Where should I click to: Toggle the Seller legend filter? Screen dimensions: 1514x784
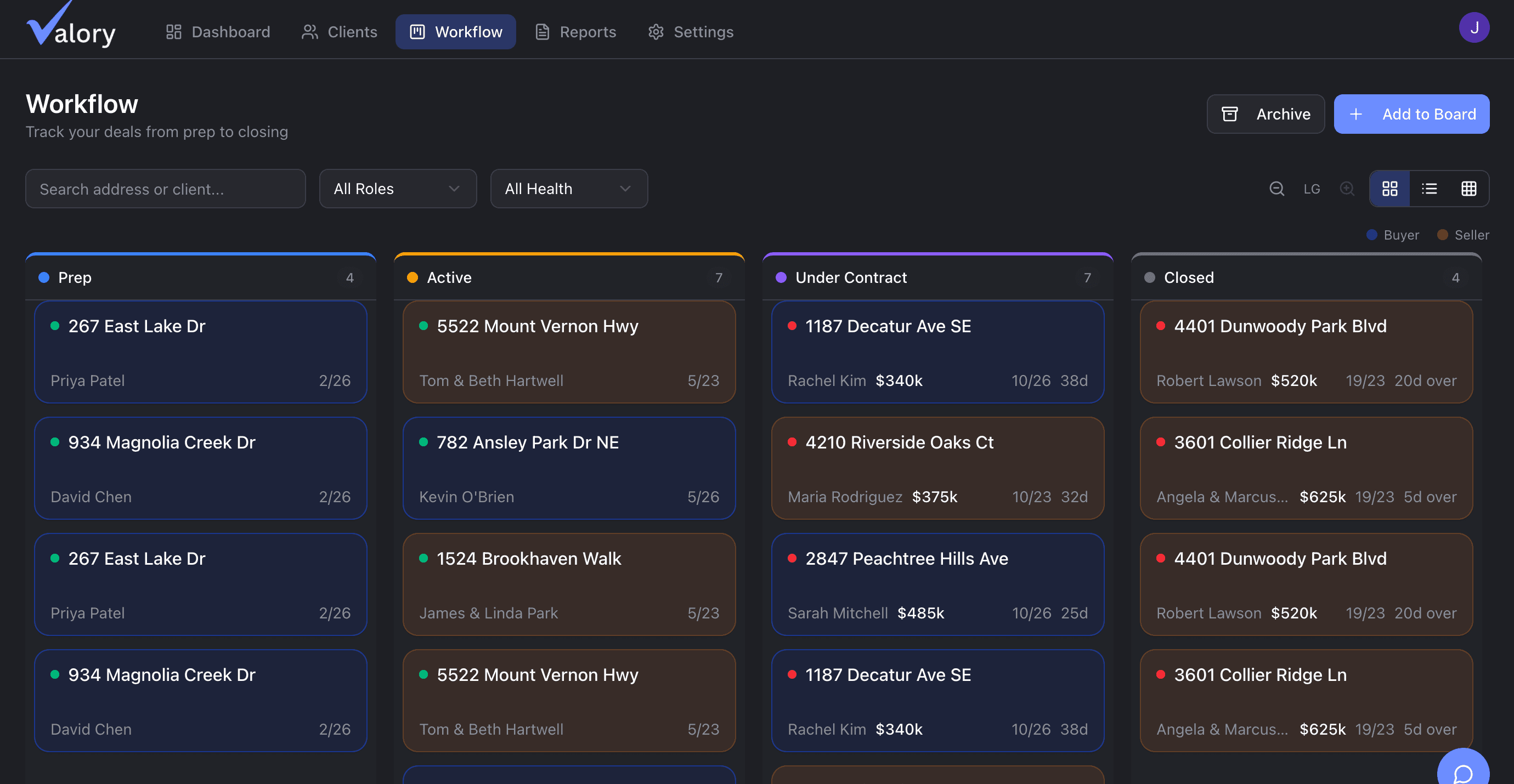[x=1463, y=234]
